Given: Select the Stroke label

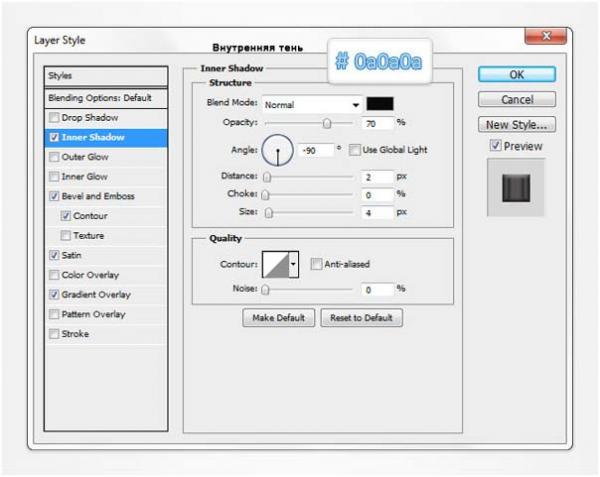Looking at the screenshot, I should pos(75,334).
